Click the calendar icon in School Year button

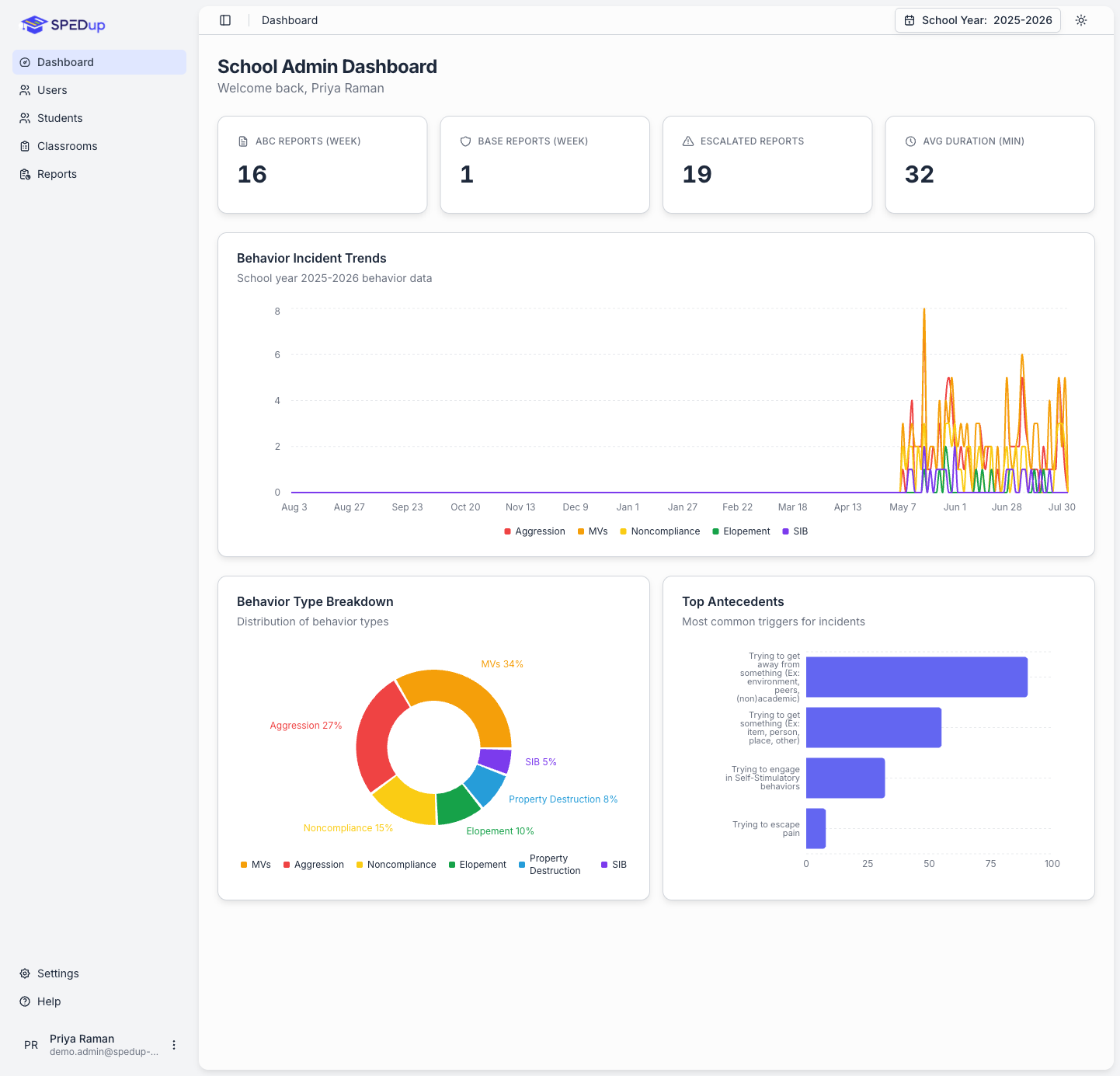coord(910,20)
